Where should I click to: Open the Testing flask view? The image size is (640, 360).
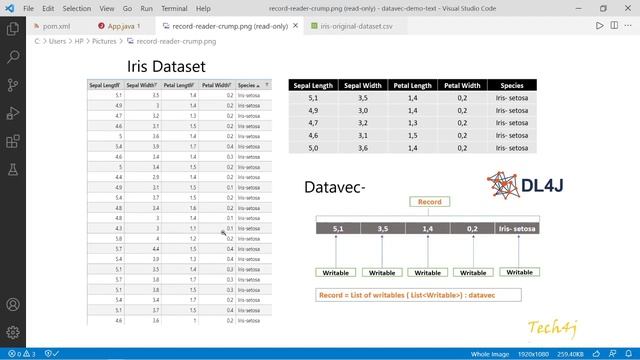click(x=13, y=169)
